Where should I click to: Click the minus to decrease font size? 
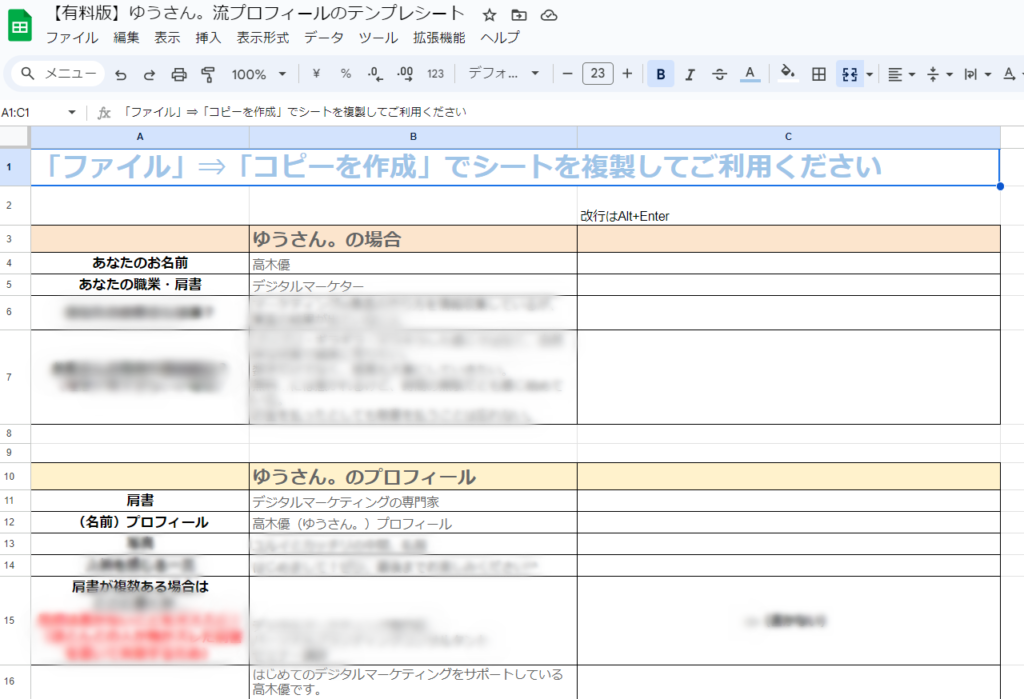(x=567, y=74)
